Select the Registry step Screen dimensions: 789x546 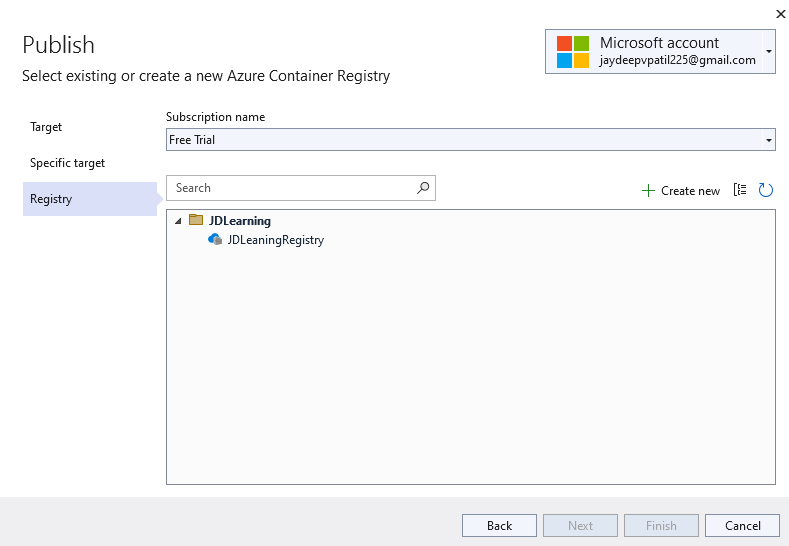point(51,199)
